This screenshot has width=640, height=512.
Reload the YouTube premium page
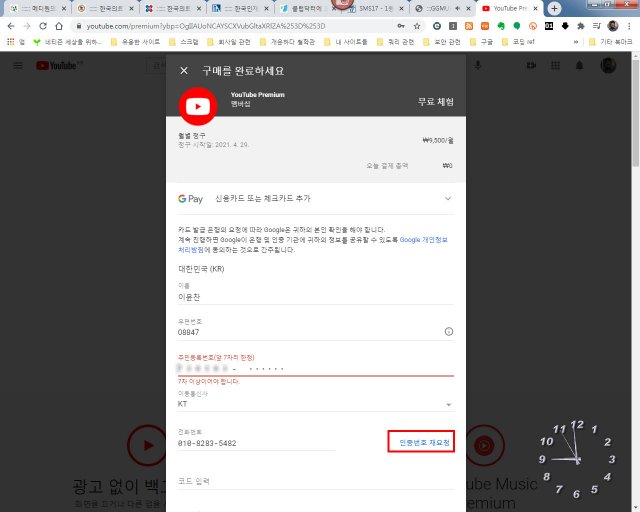[x=43, y=26]
